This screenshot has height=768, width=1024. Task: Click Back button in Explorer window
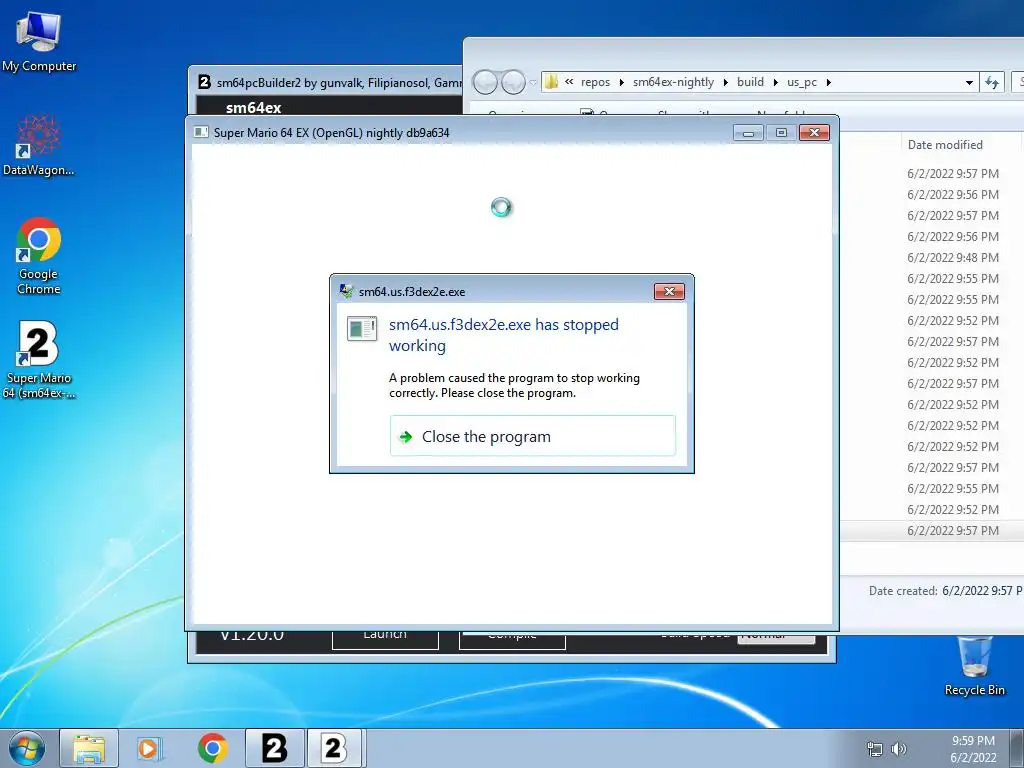485,82
